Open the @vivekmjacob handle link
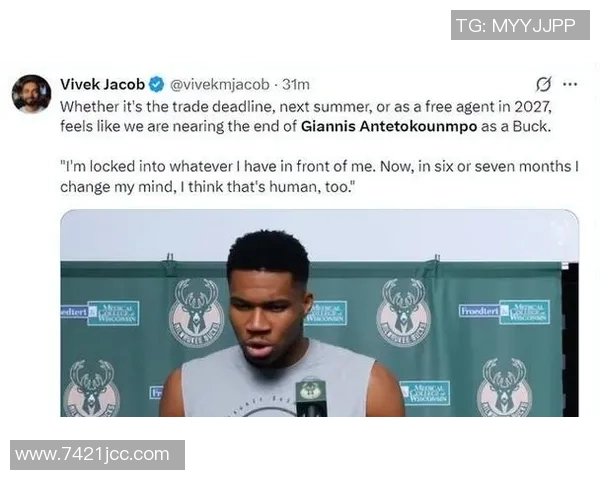 (219, 85)
